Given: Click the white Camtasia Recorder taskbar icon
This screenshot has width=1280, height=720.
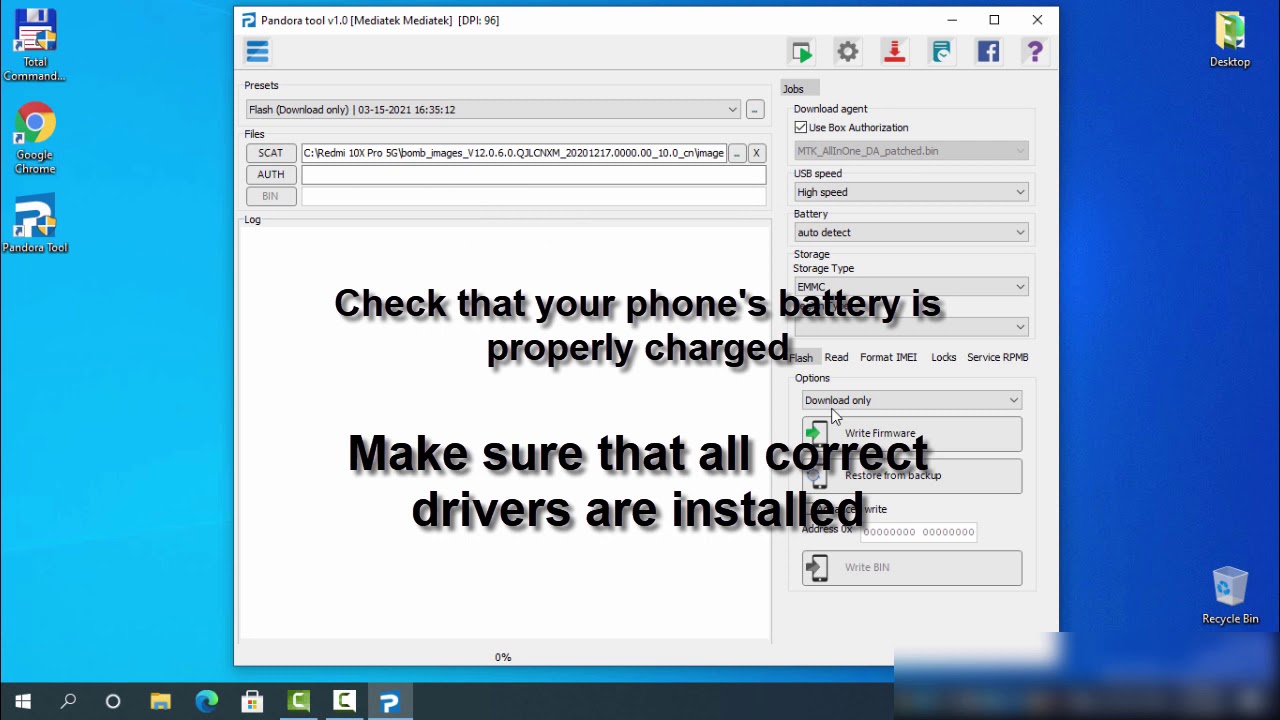Looking at the screenshot, I should pyautogui.click(x=344, y=701).
